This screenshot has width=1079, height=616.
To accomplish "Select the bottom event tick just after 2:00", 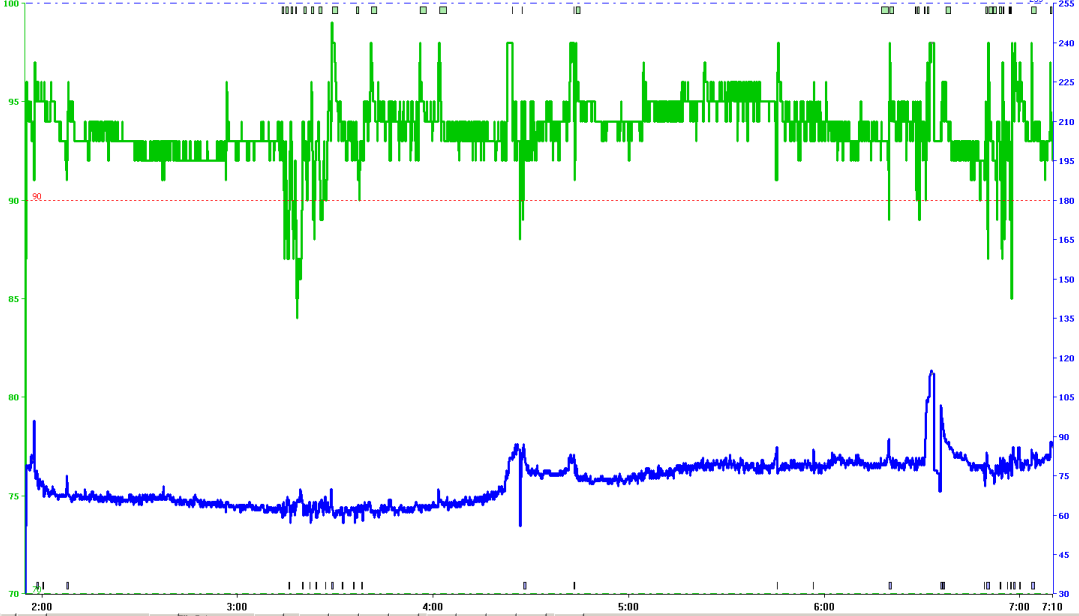I will [67, 585].
